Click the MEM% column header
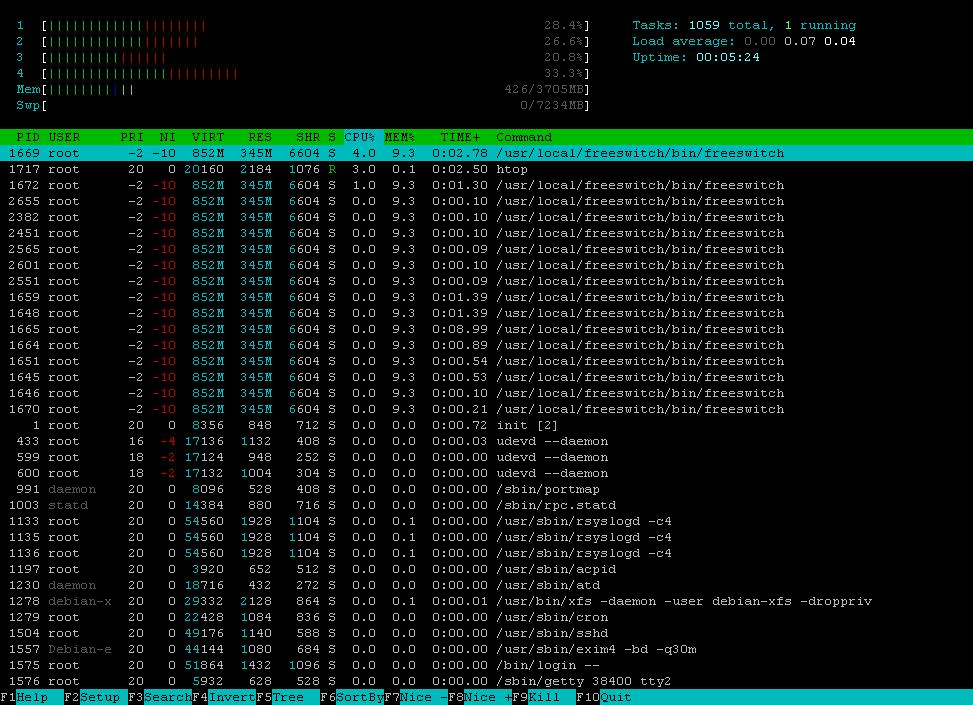Image resolution: width=973 pixels, height=705 pixels. click(400, 137)
